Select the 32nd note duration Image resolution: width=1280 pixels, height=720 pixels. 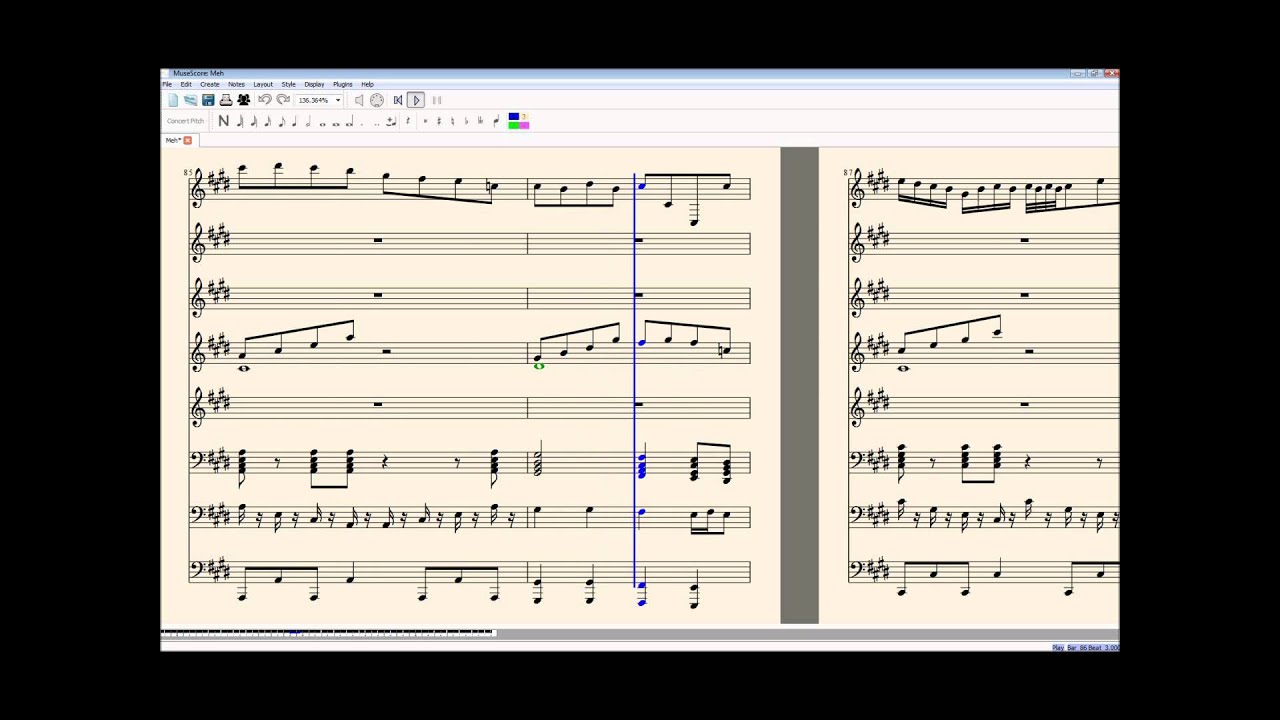(254, 121)
